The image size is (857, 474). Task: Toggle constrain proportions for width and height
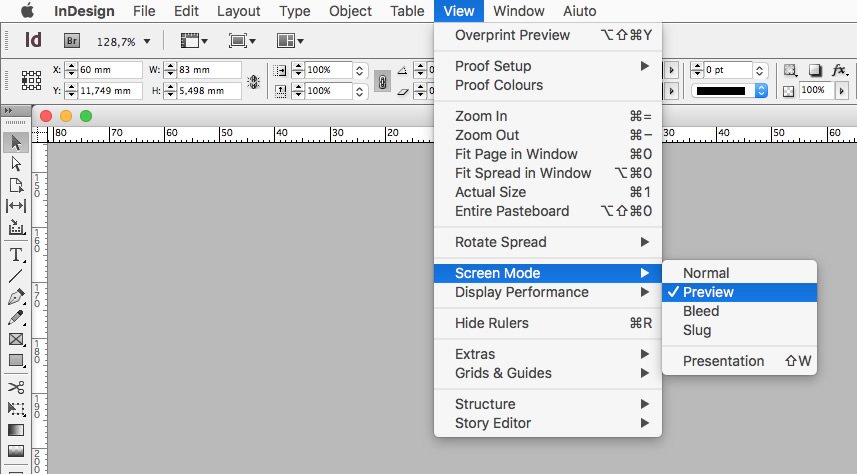click(253, 81)
